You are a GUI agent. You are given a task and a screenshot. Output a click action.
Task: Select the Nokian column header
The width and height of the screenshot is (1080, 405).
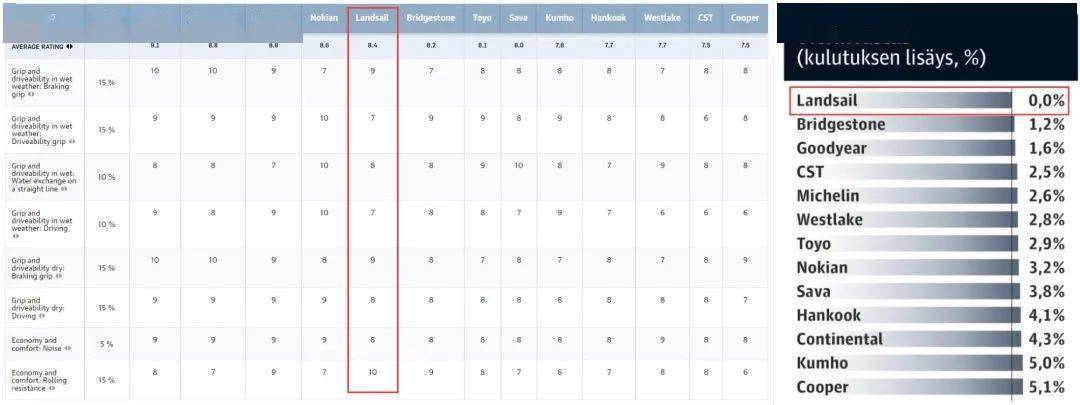click(324, 19)
